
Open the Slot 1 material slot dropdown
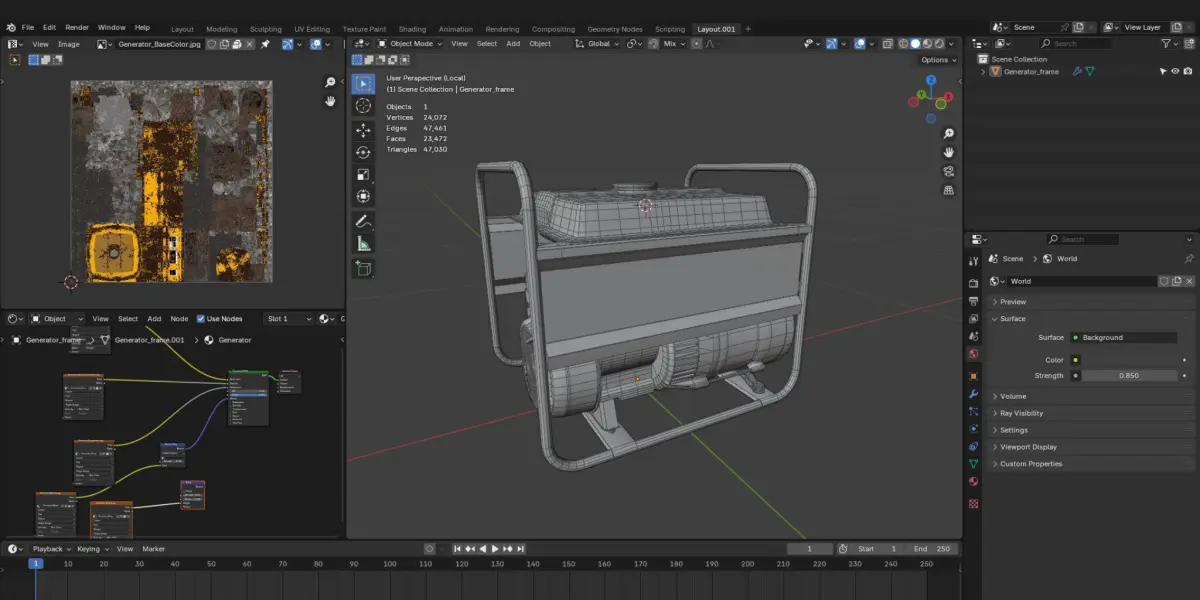(x=289, y=319)
